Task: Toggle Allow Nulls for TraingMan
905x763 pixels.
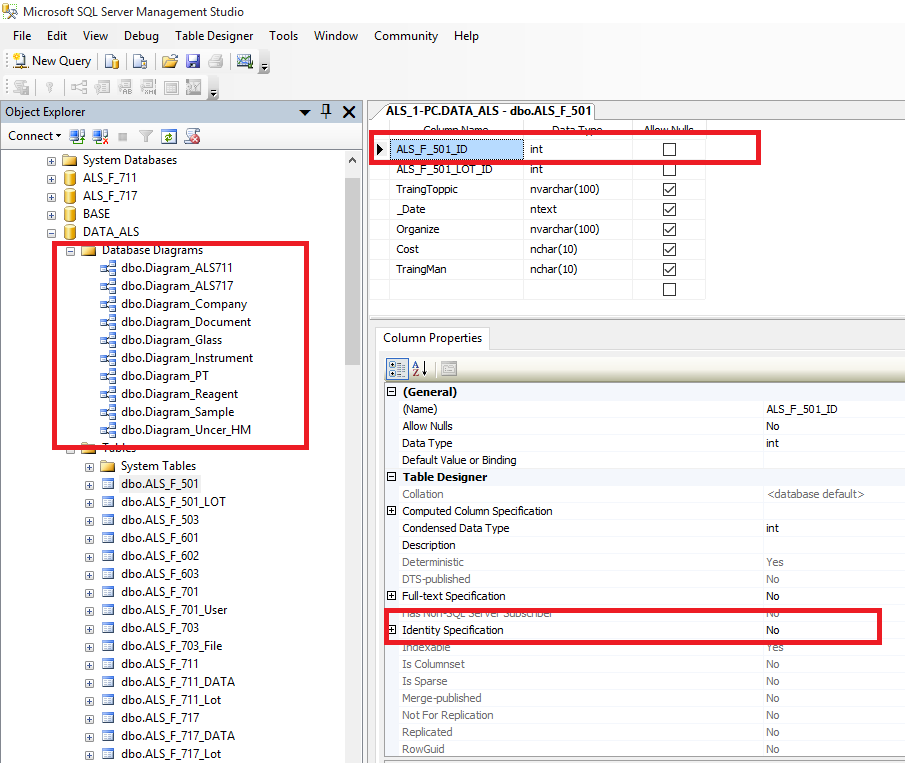Action: (x=670, y=270)
